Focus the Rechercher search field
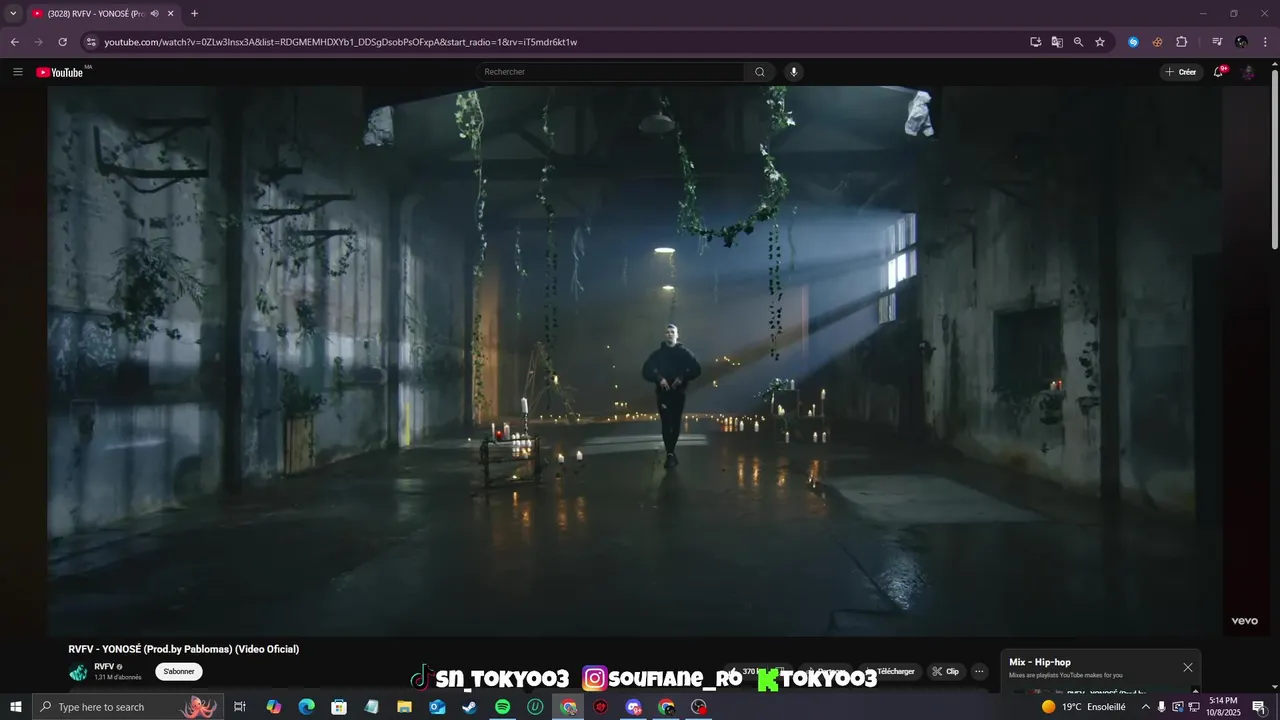 point(610,72)
